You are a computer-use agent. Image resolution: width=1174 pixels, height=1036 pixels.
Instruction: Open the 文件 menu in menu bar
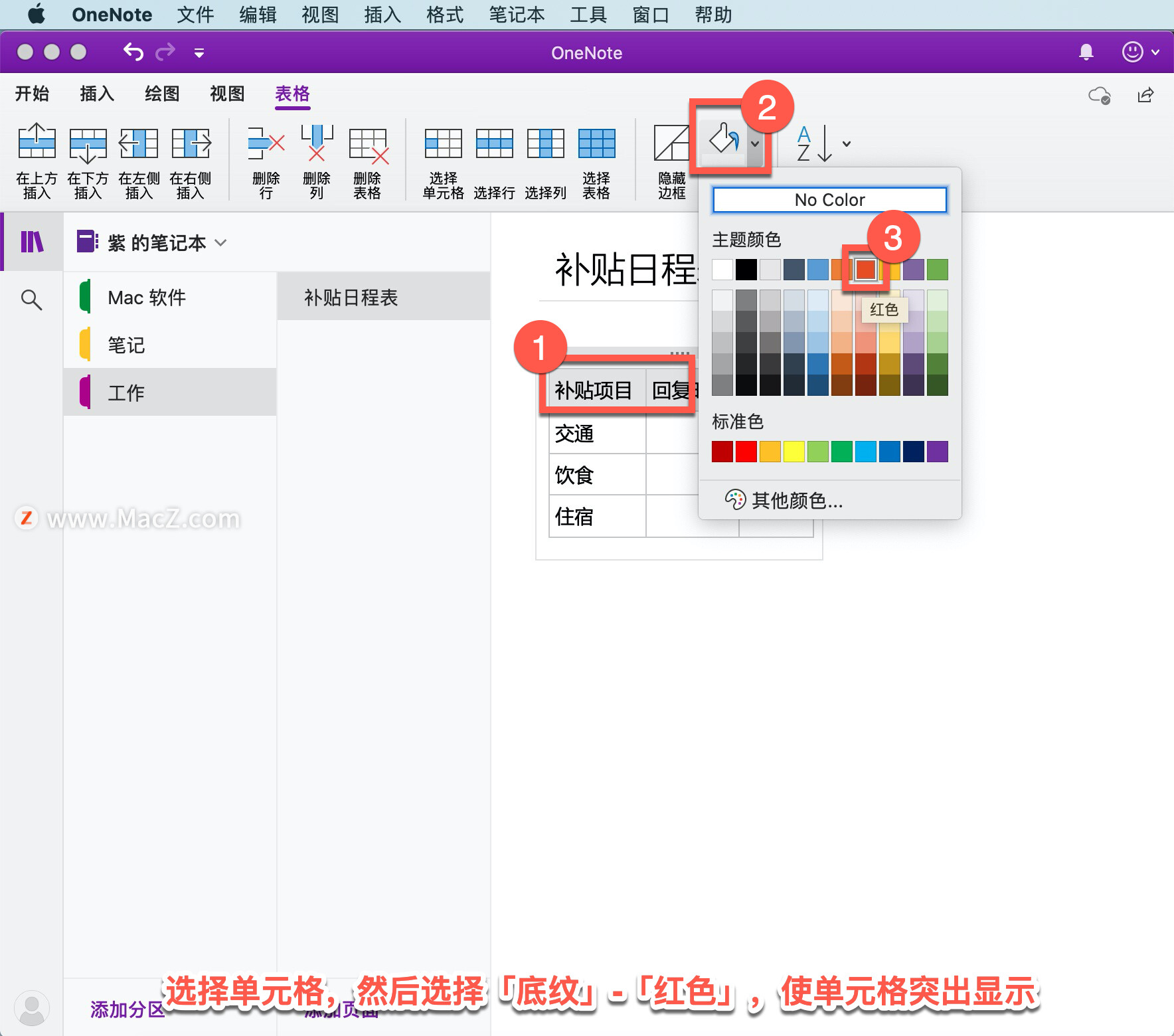(x=195, y=15)
